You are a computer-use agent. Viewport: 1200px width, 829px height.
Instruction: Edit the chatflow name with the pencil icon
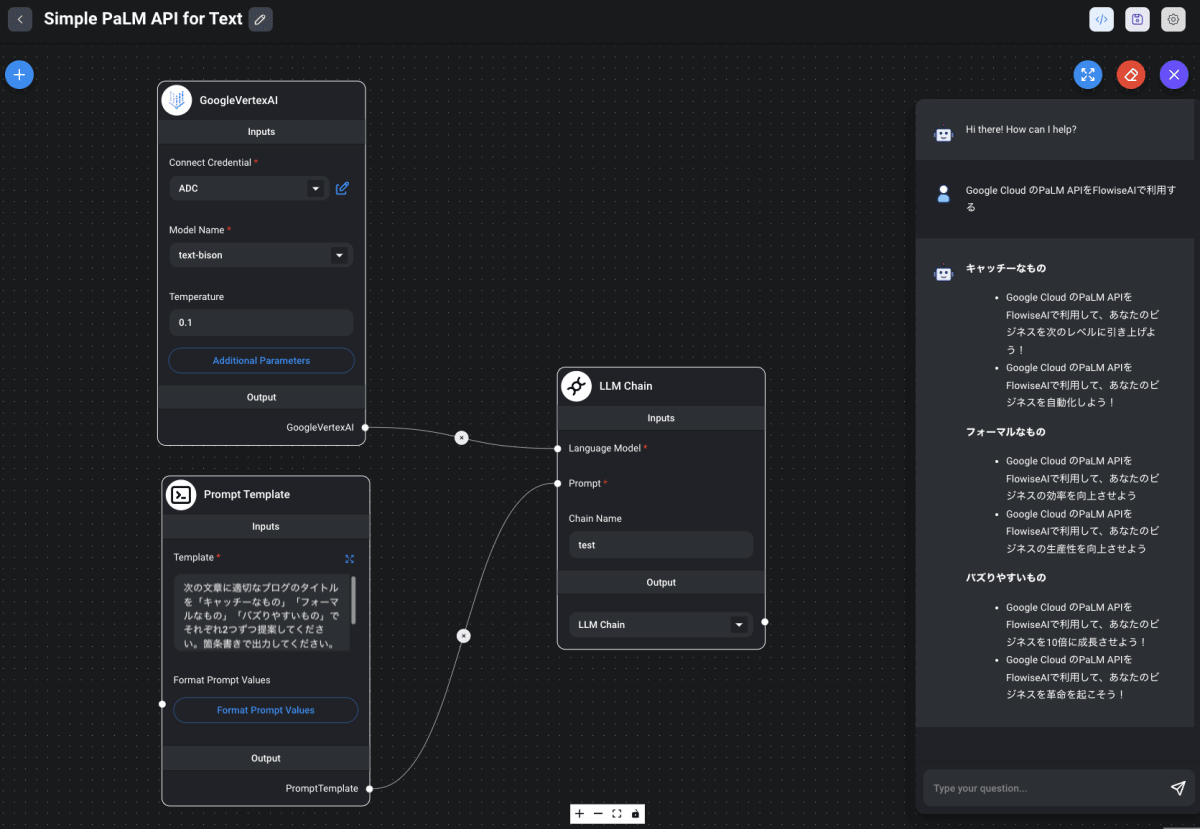[260, 19]
